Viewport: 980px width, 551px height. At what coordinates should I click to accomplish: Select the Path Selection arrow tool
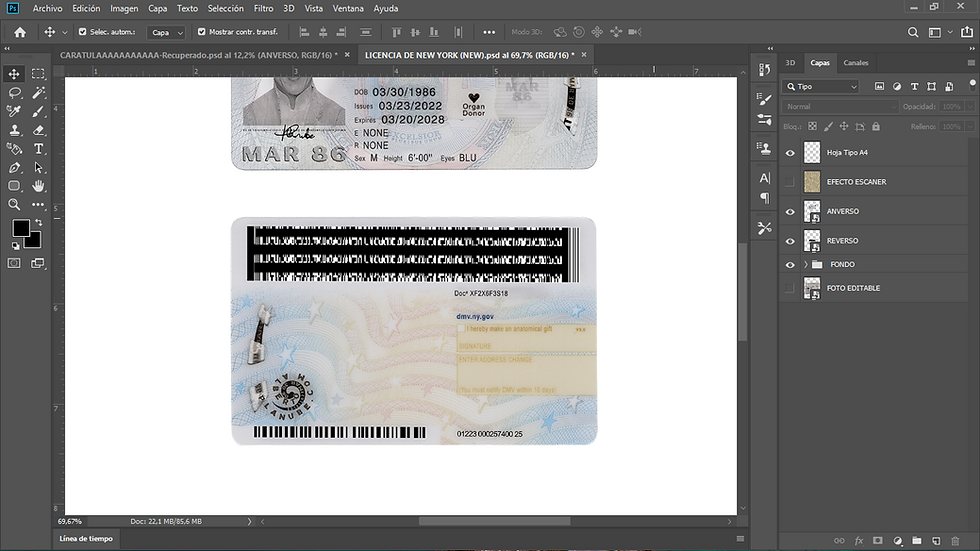tap(38, 167)
